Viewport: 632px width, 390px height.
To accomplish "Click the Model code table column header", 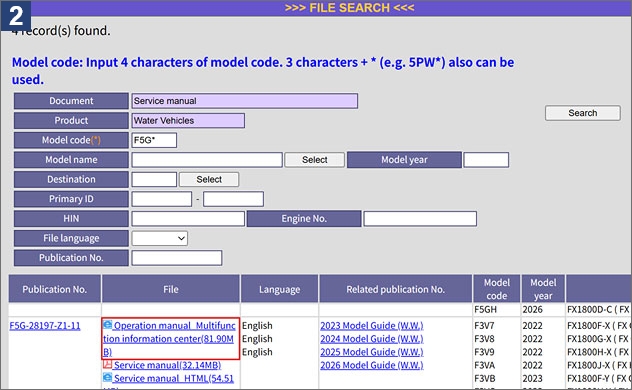I will 497,289.
